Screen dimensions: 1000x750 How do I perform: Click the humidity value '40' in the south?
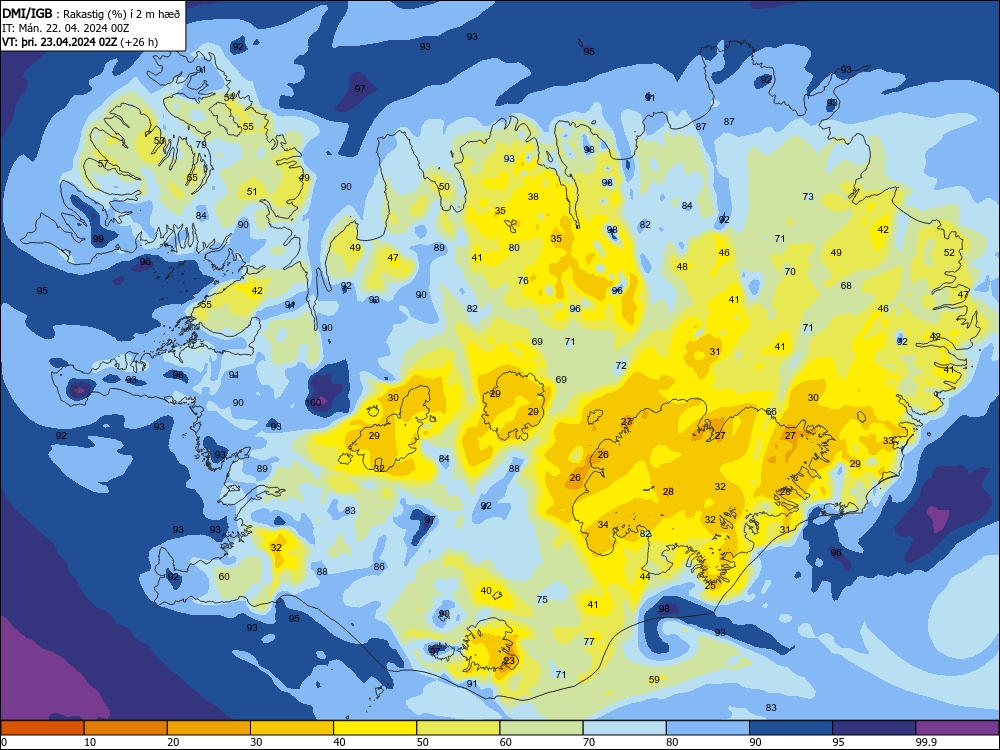click(x=486, y=591)
